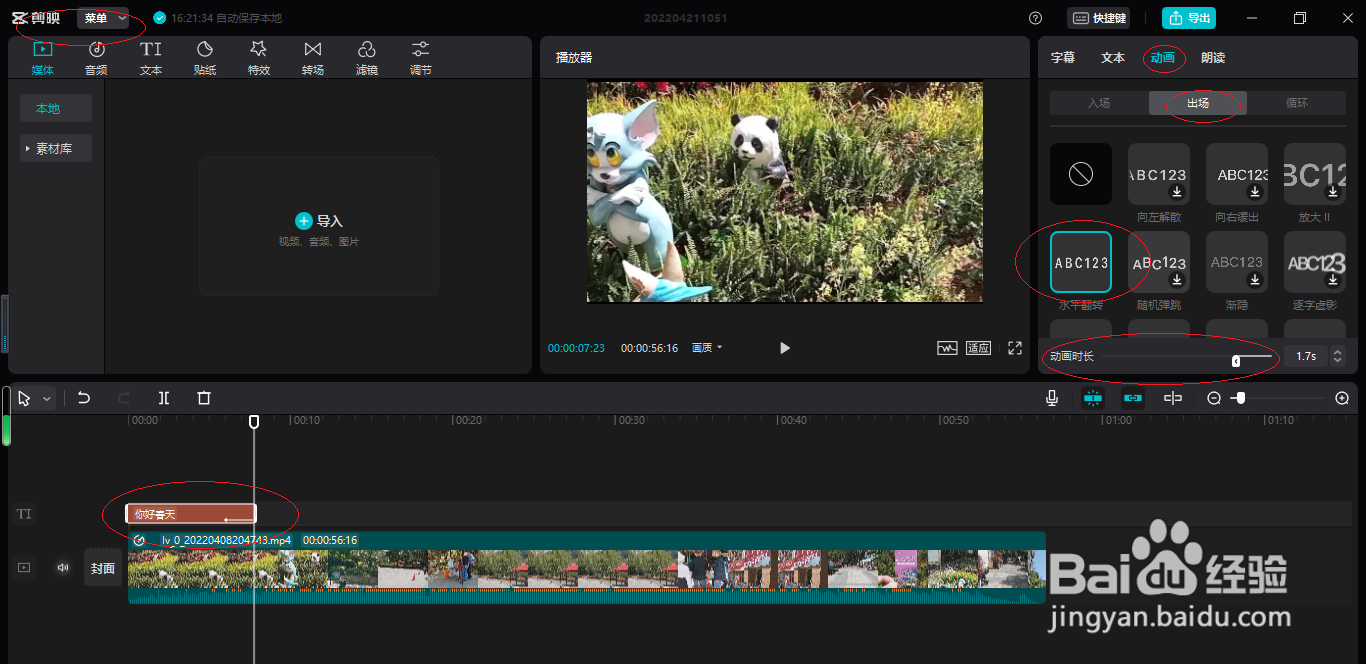Open the 媒体 (Media) panel
This screenshot has width=1366, height=664.
(x=43, y=58)
